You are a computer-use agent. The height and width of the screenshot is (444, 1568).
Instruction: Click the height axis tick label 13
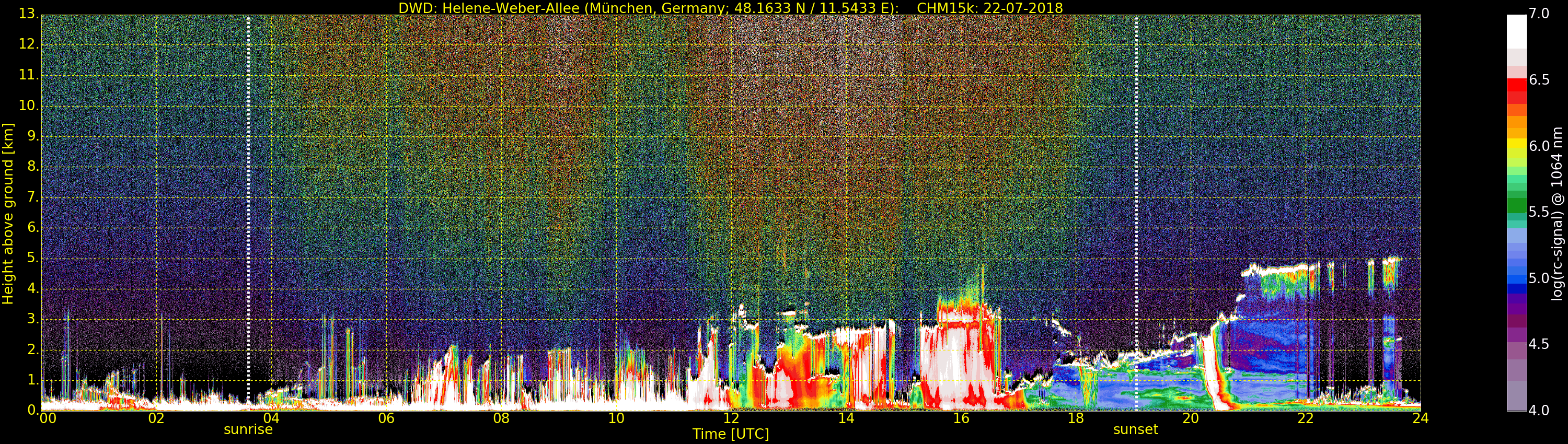[28, 14]
